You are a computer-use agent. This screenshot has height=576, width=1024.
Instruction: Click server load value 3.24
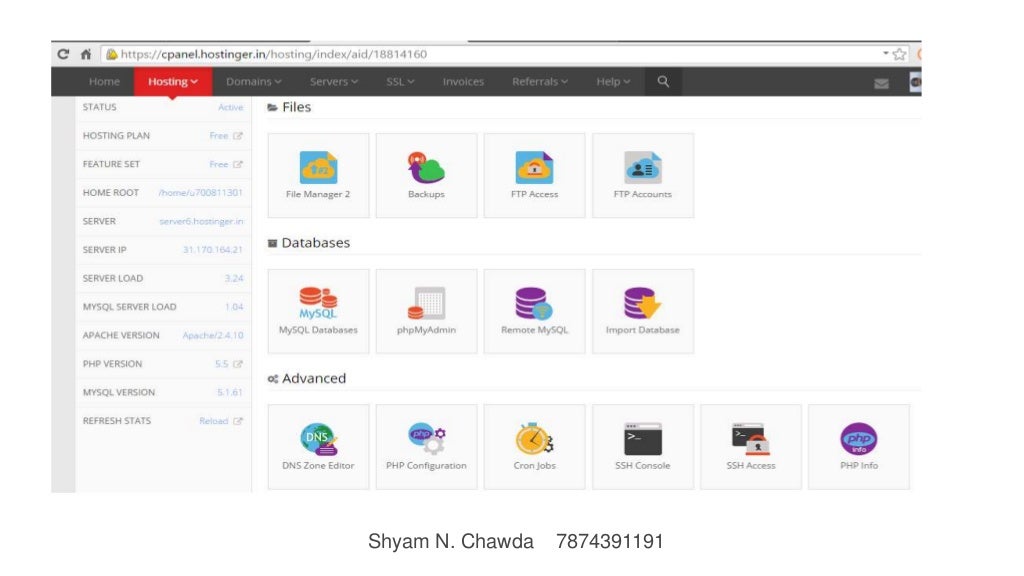point(234,278)
